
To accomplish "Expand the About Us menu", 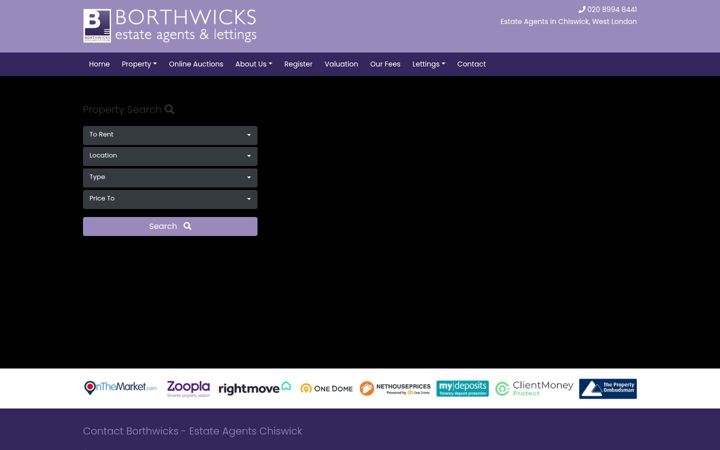I will coord(253,64).
